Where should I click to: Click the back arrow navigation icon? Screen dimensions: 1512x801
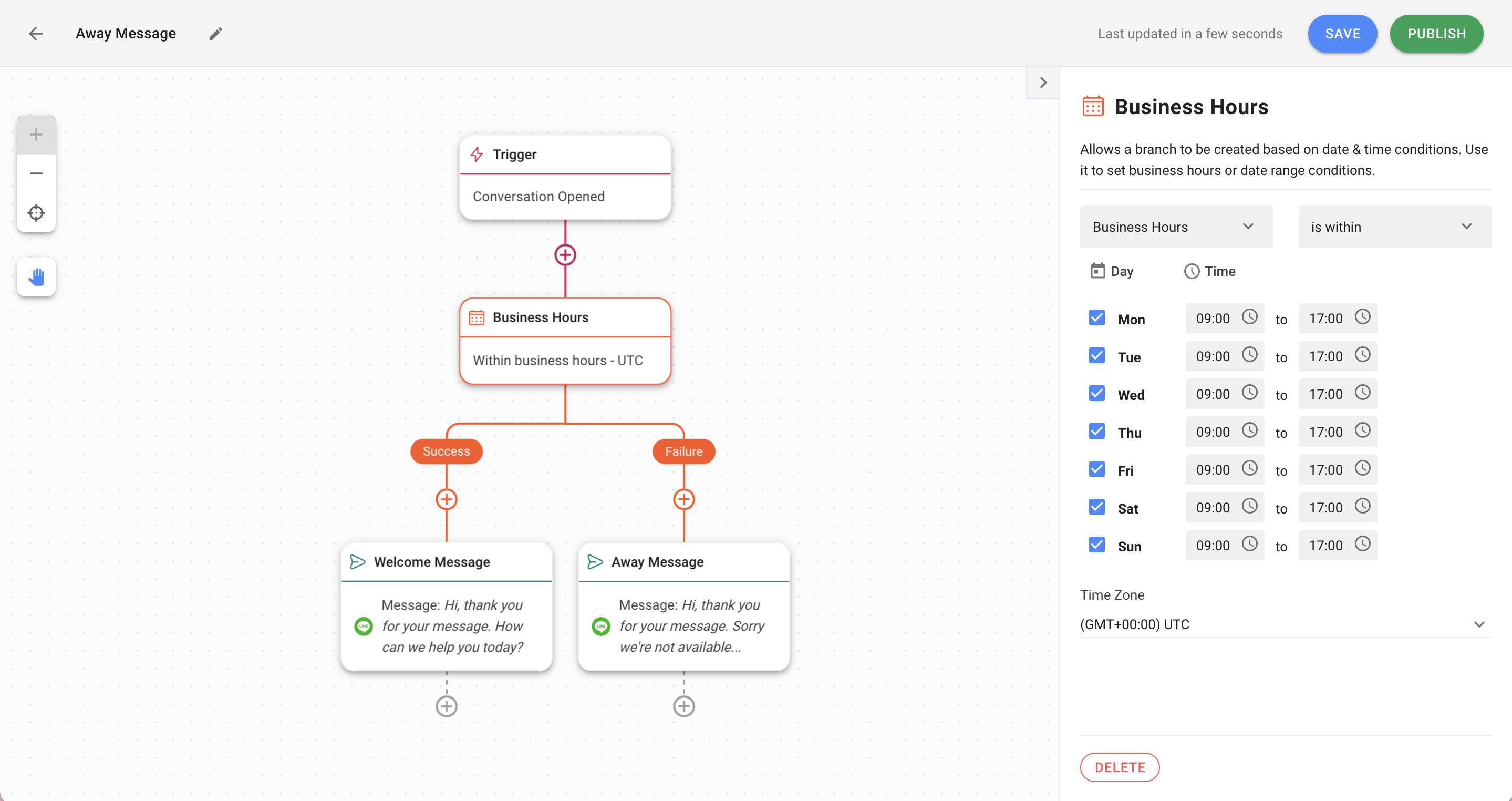pyautogui.click(x=36, y=33)
